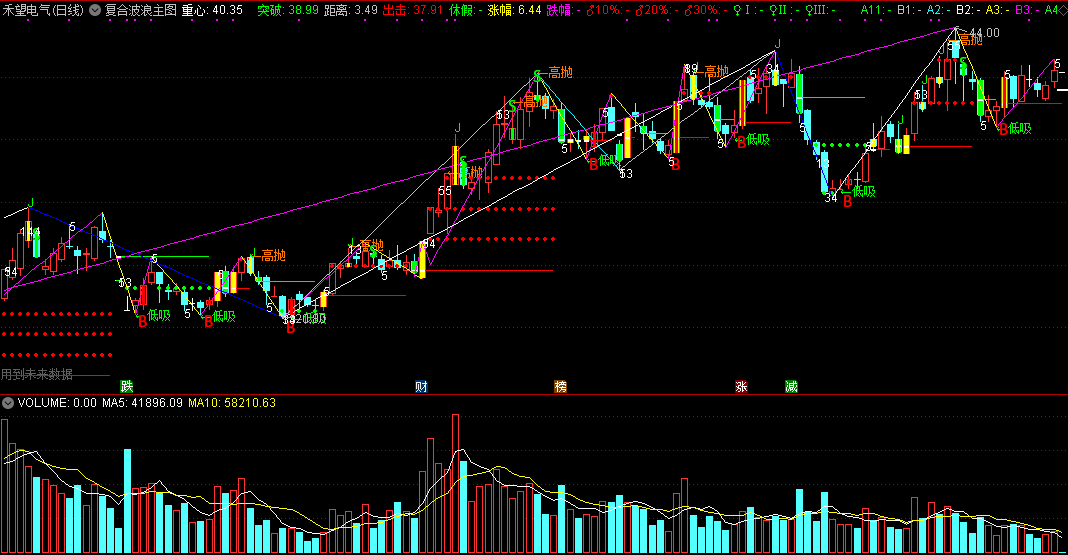
Task: Click the ♀II indicator output
Action: (784, 10)
